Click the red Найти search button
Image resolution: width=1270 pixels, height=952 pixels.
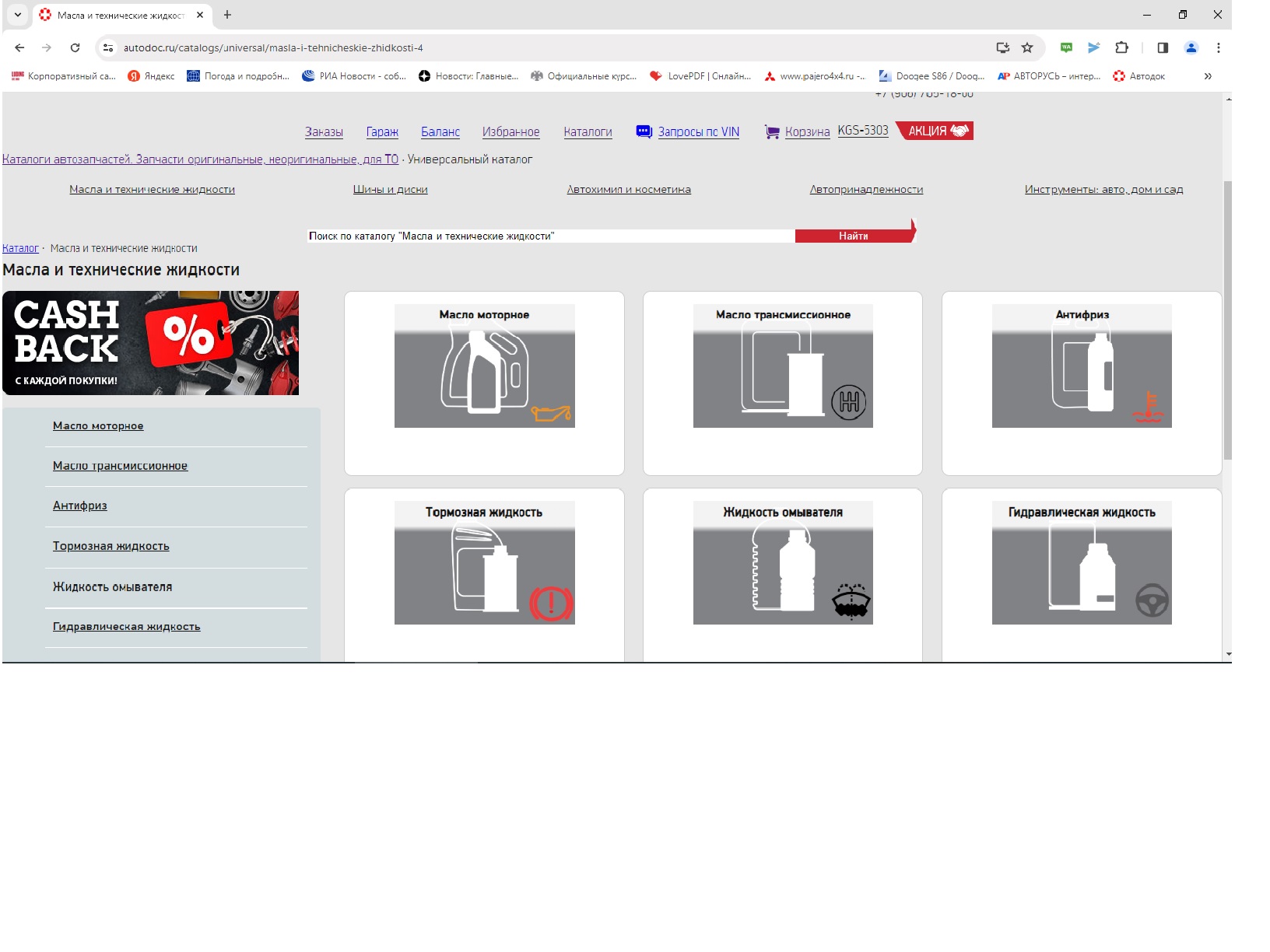pyautogui.click(x=854, y=236)
